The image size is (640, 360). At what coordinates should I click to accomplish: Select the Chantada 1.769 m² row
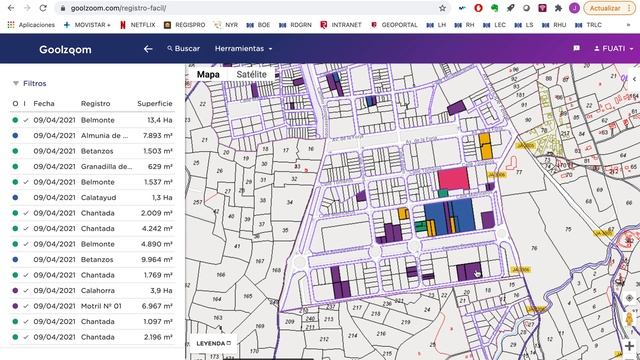(93, 275)
